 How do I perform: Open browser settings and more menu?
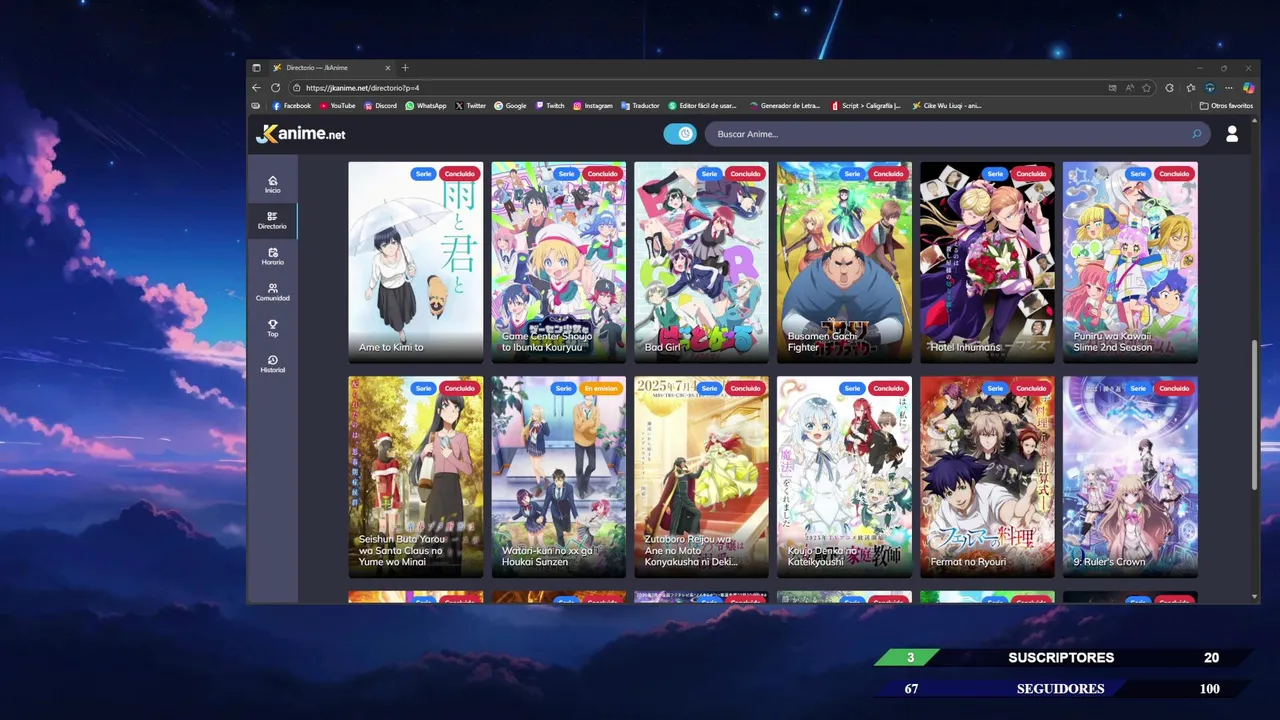[1229, 88]
